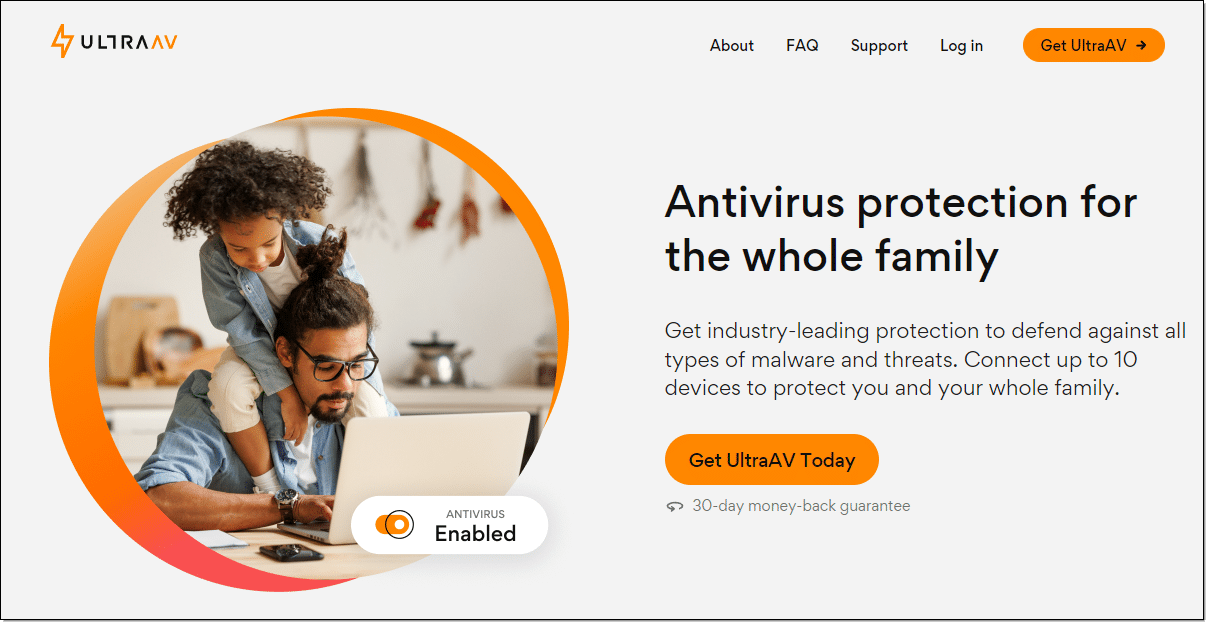This screenshot has height=625, width=1209.
Task: Go to the Support page
Action: pyautogui.click(x=879, y=46)
